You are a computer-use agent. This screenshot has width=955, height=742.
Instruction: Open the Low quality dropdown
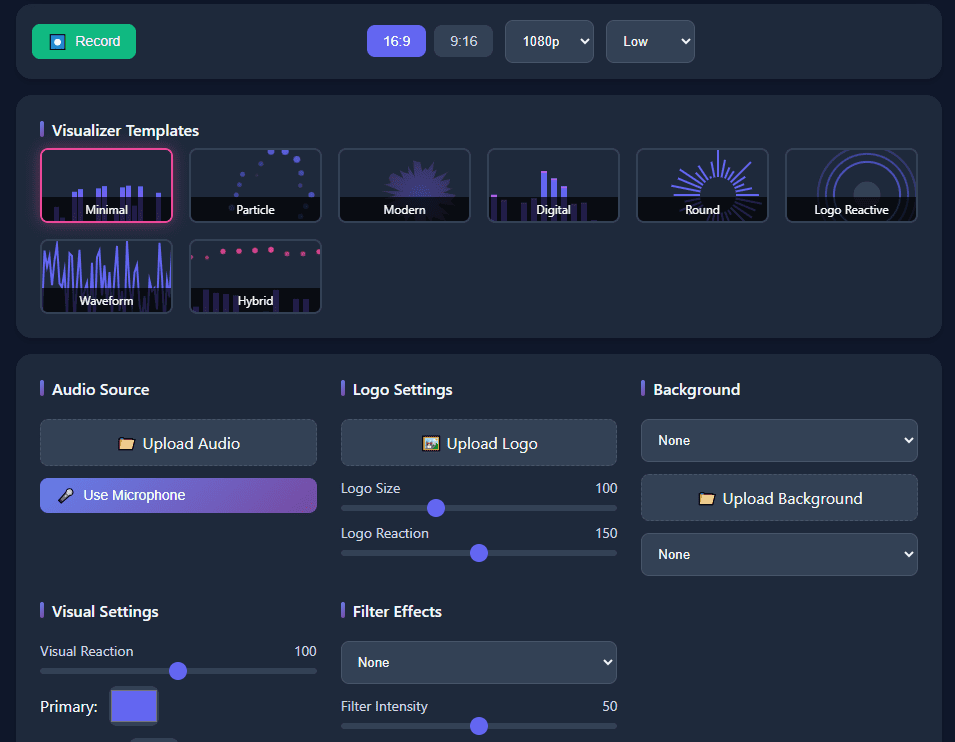click(650, 41)
